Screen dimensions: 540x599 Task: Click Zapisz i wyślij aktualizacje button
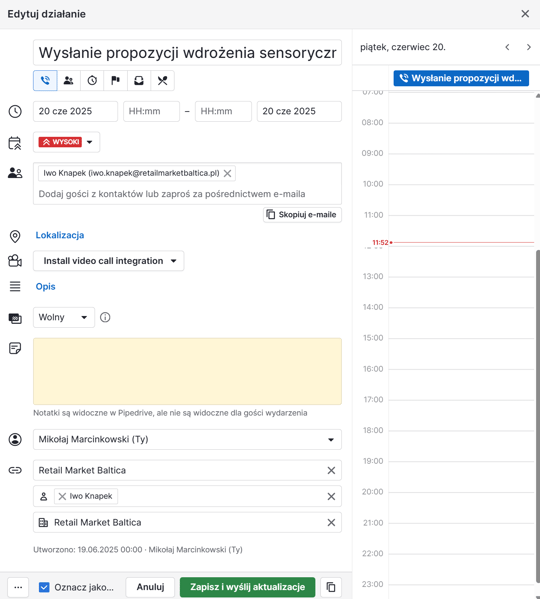click(x=247, y=587)
